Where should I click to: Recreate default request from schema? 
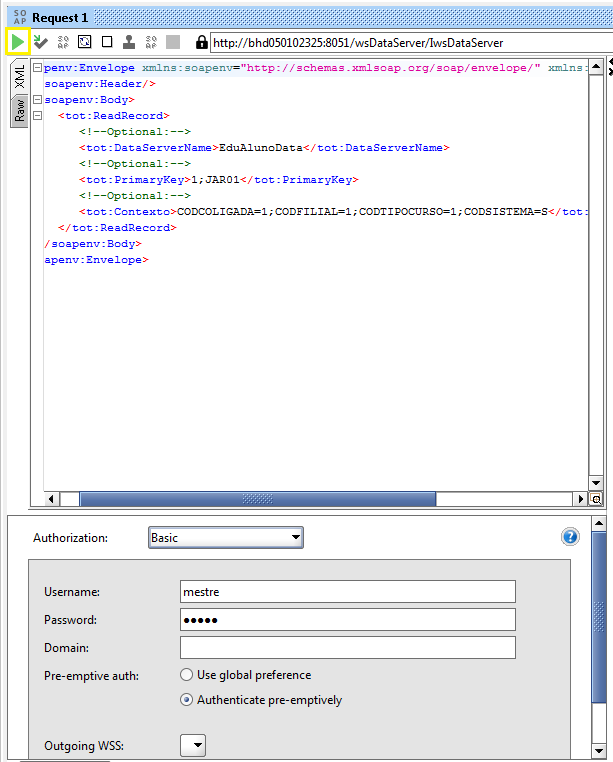pyautogui.click(x=85, y=42)
